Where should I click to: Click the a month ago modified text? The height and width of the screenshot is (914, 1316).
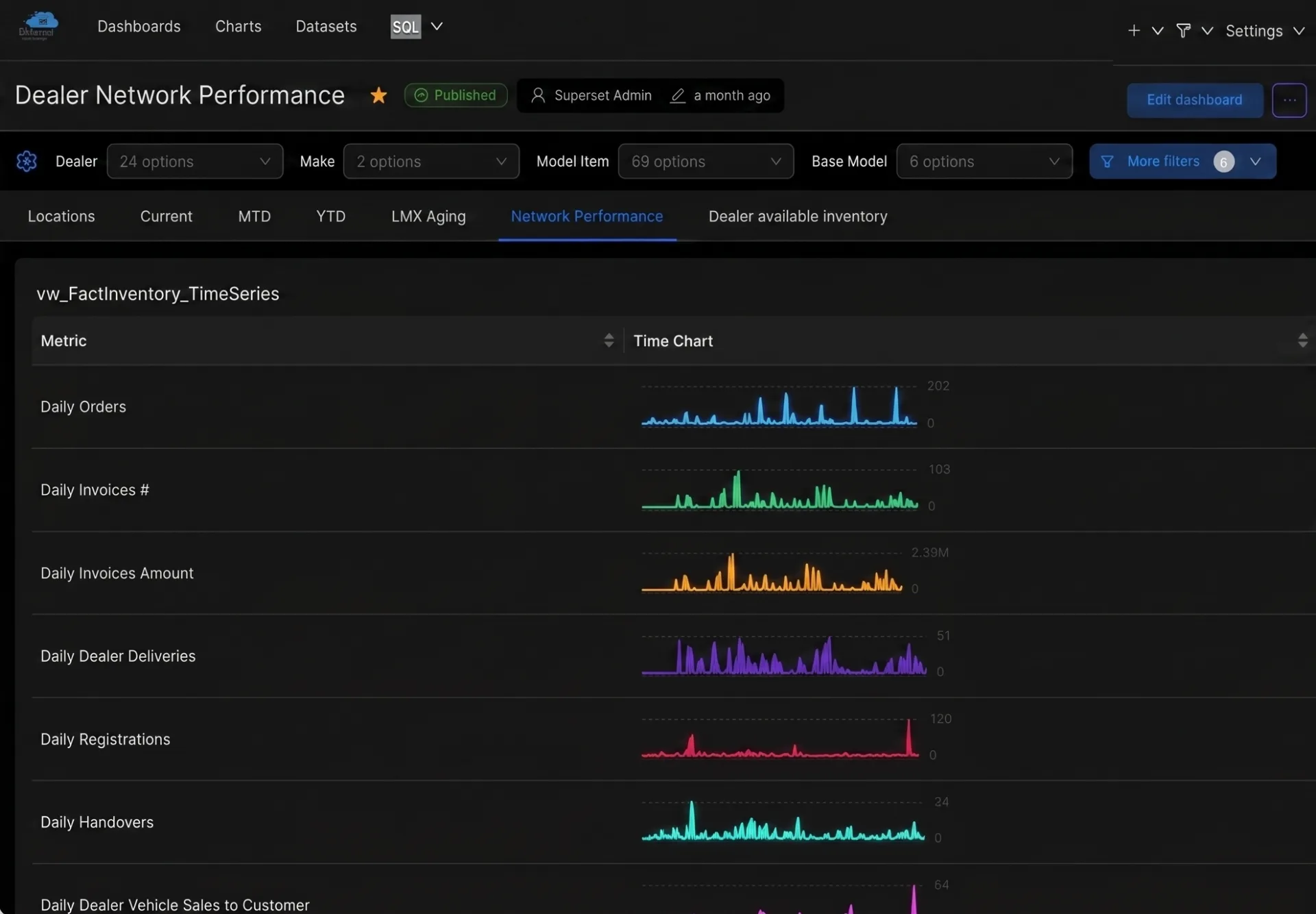click(732, 95)
